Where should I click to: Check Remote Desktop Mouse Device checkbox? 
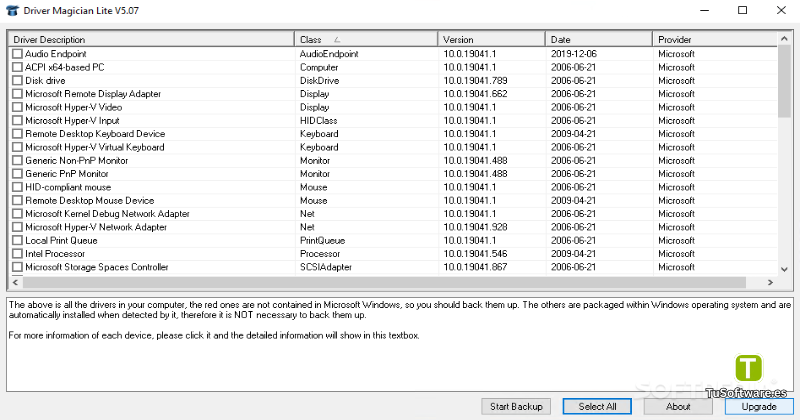click(x=17, y=200)
